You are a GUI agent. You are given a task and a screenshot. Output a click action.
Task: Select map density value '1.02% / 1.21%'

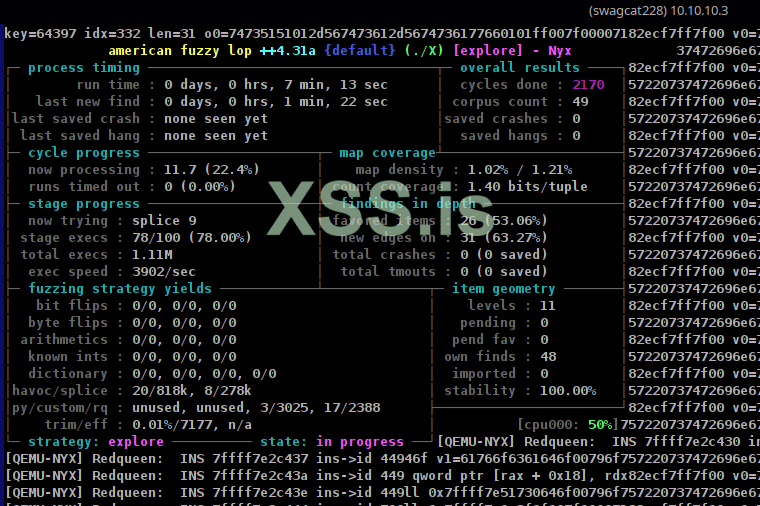pyautogui.click(x=520, y=170)
